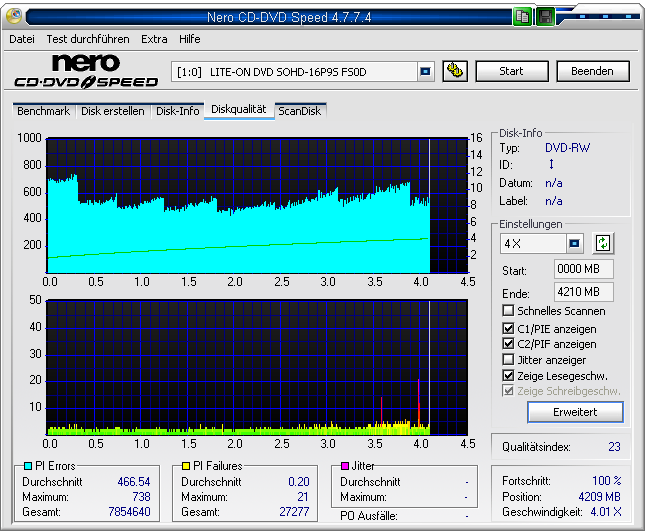Click the copy icon in title bar
Screen dimensions: 645x531
(523, 16)
